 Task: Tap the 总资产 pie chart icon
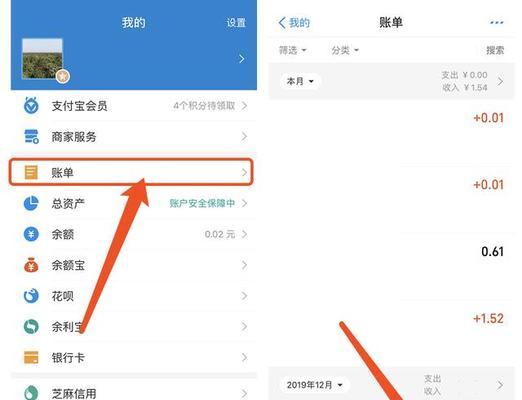tap(31, 203)
